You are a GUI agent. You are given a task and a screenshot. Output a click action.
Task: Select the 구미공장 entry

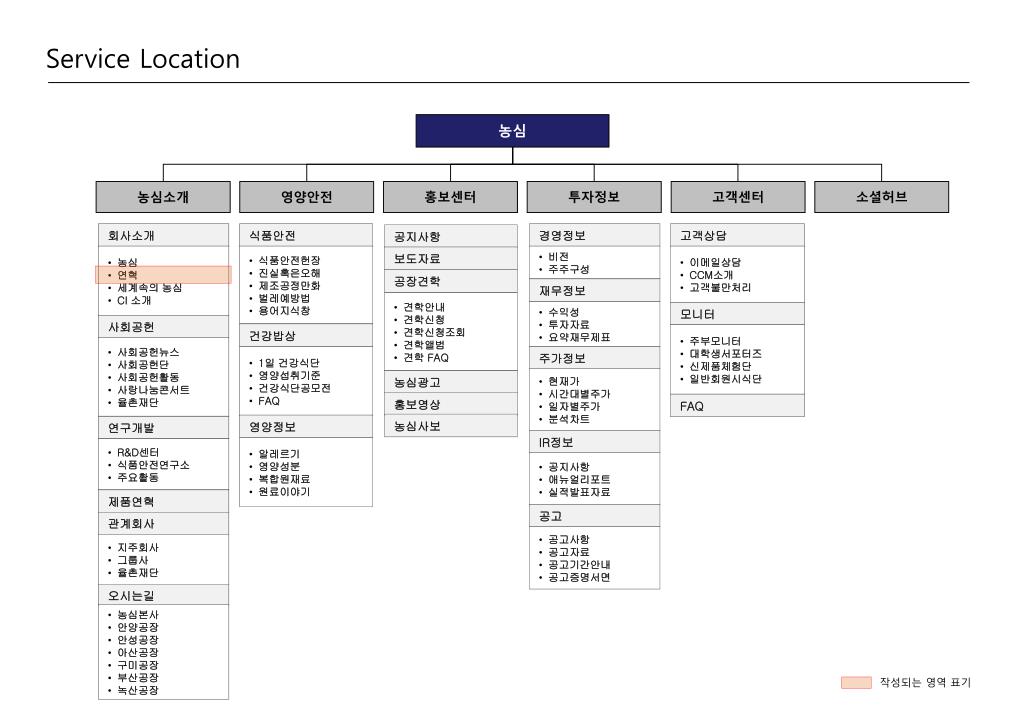click(138, 665)
